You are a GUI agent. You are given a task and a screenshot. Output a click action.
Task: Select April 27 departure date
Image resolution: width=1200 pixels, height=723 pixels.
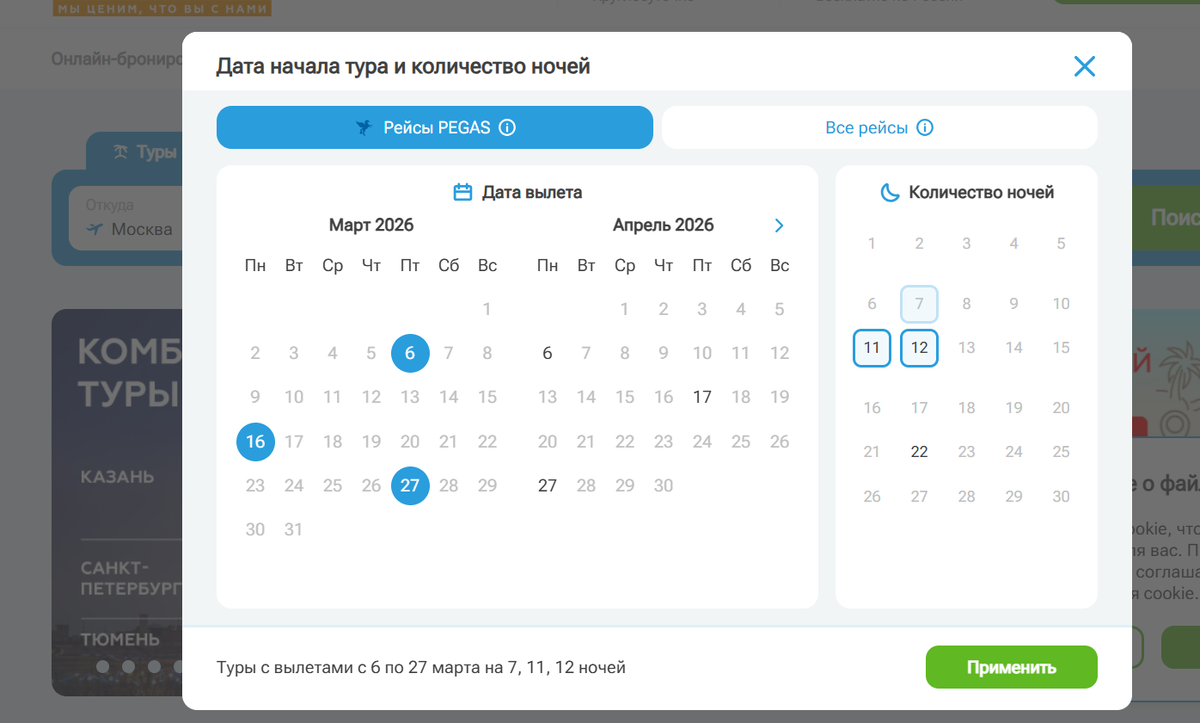(547, 485)
